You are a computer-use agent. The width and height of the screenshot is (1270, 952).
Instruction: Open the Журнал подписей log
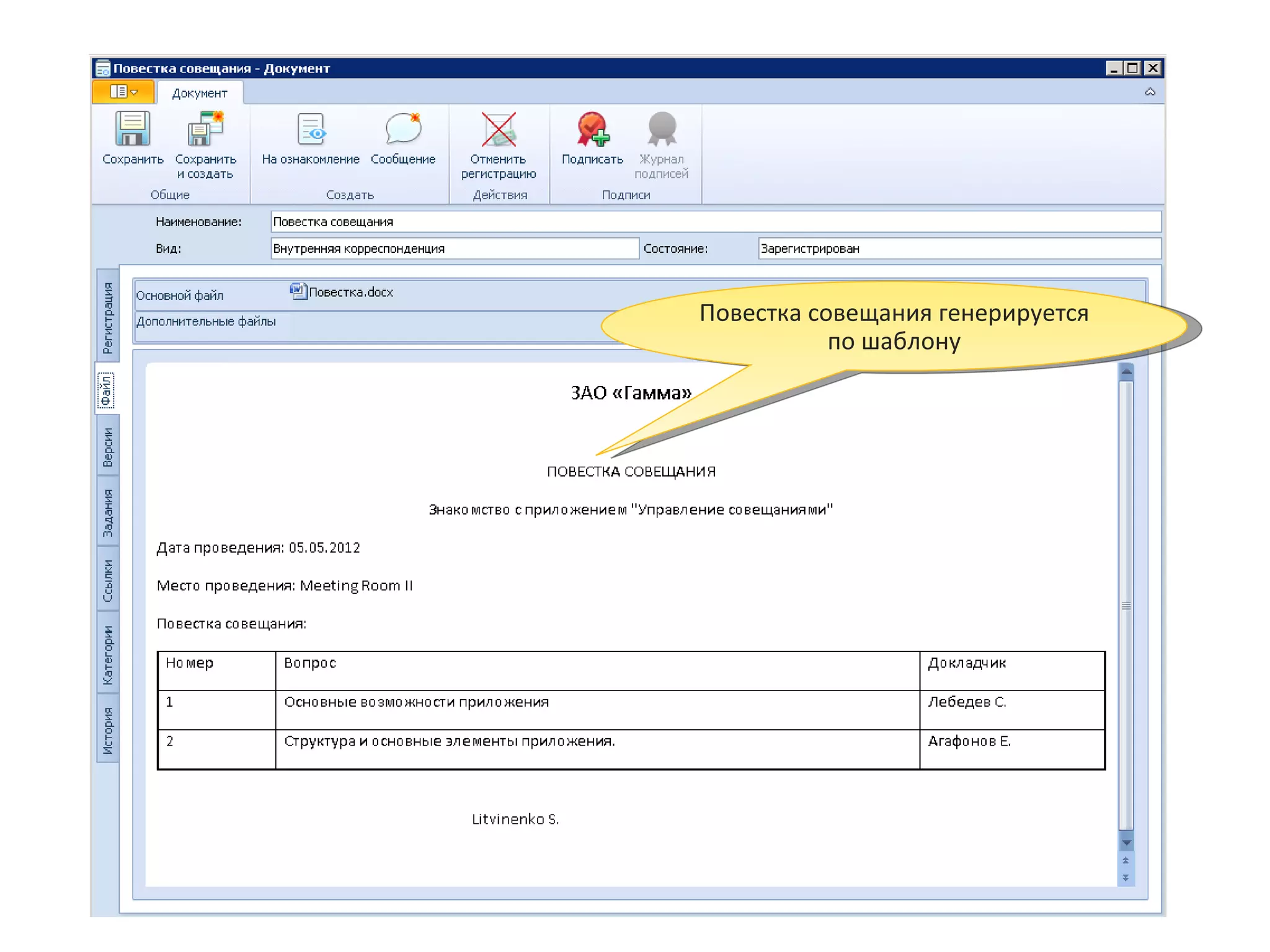661,130
